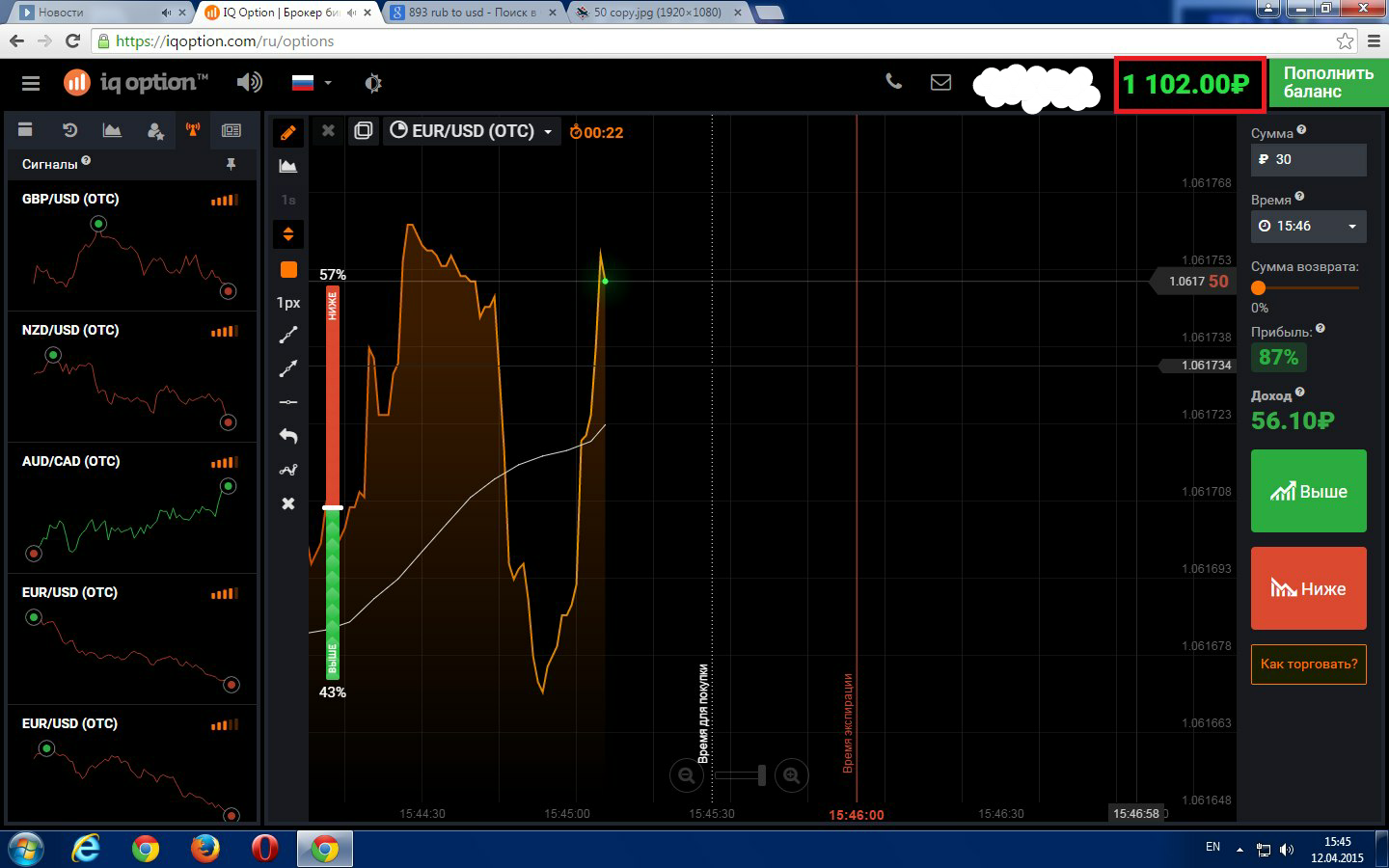Viewport: 1389px width, 868px height.
Task: Open the Время expiration dropdown showing 15:46
Action: [1309, 227]
